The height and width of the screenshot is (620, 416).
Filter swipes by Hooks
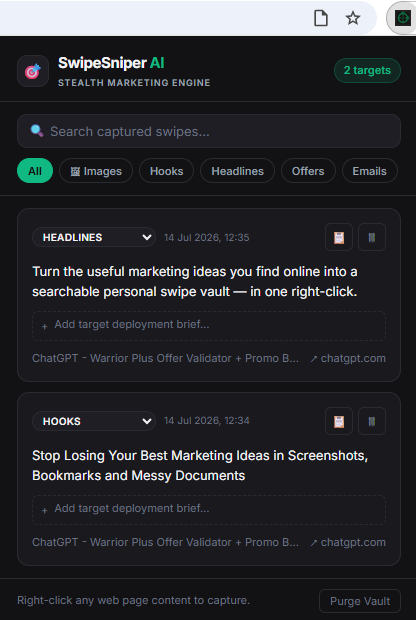point(166,171)
